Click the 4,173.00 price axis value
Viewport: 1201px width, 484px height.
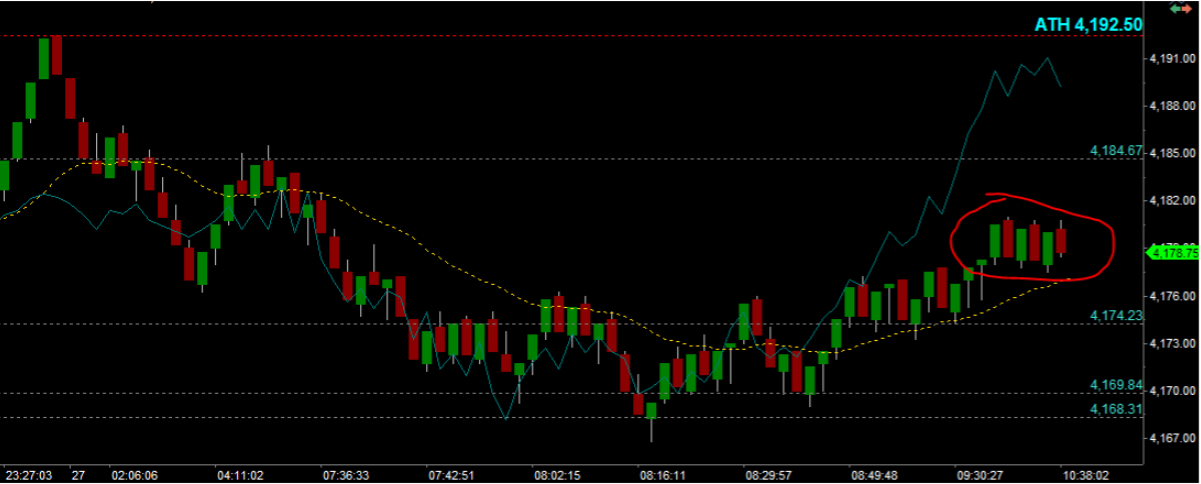tap(1174, 343)
